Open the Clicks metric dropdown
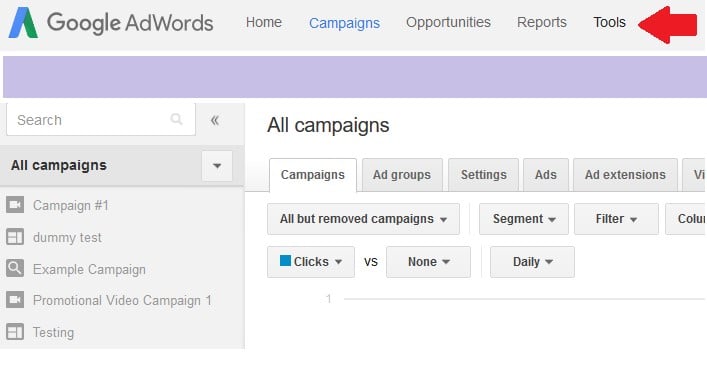This screenshot has width=707, height=376. [311, 261]
